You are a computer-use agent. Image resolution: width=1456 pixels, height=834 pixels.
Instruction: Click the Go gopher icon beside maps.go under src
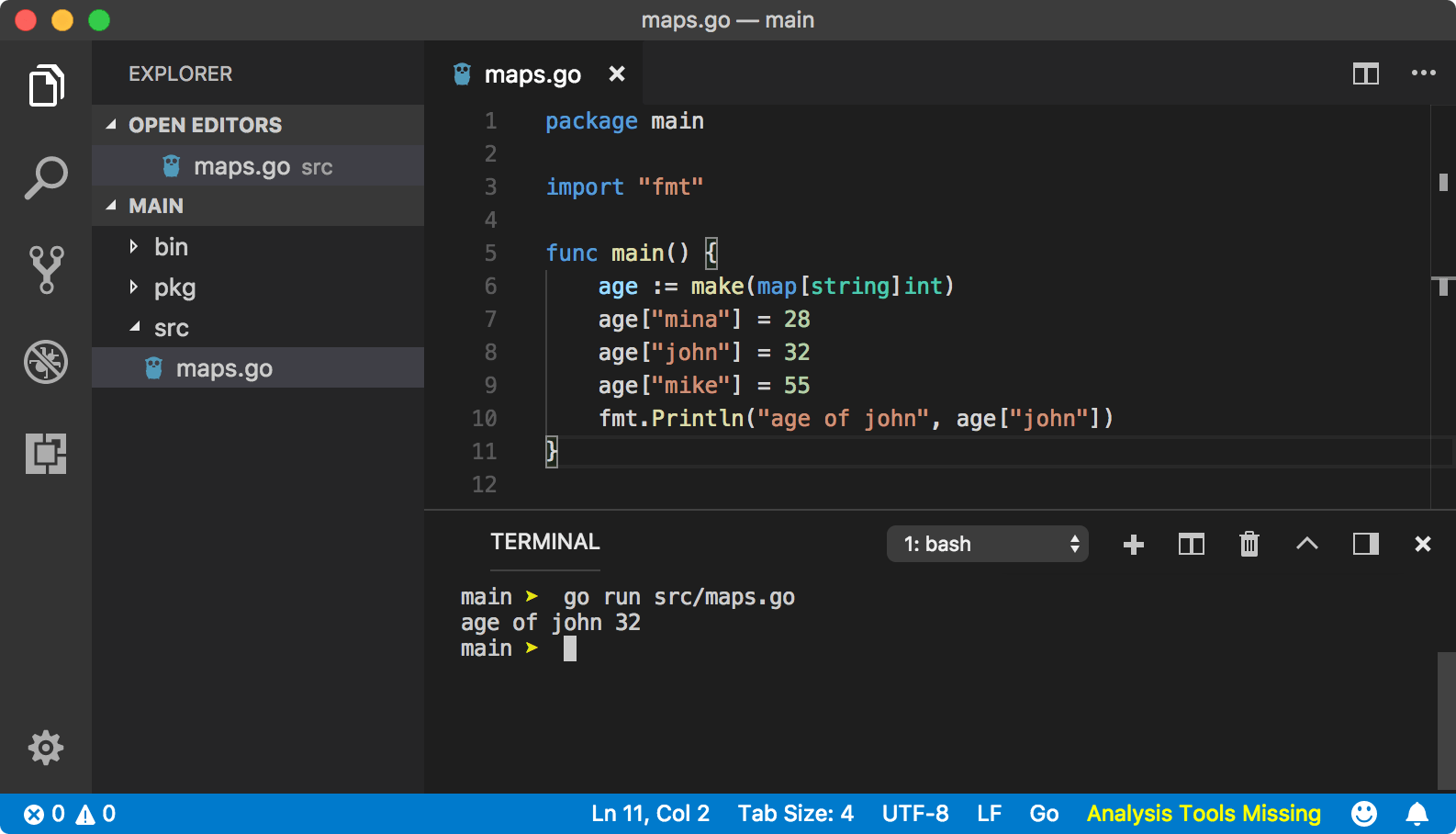[x=153, y=367]
